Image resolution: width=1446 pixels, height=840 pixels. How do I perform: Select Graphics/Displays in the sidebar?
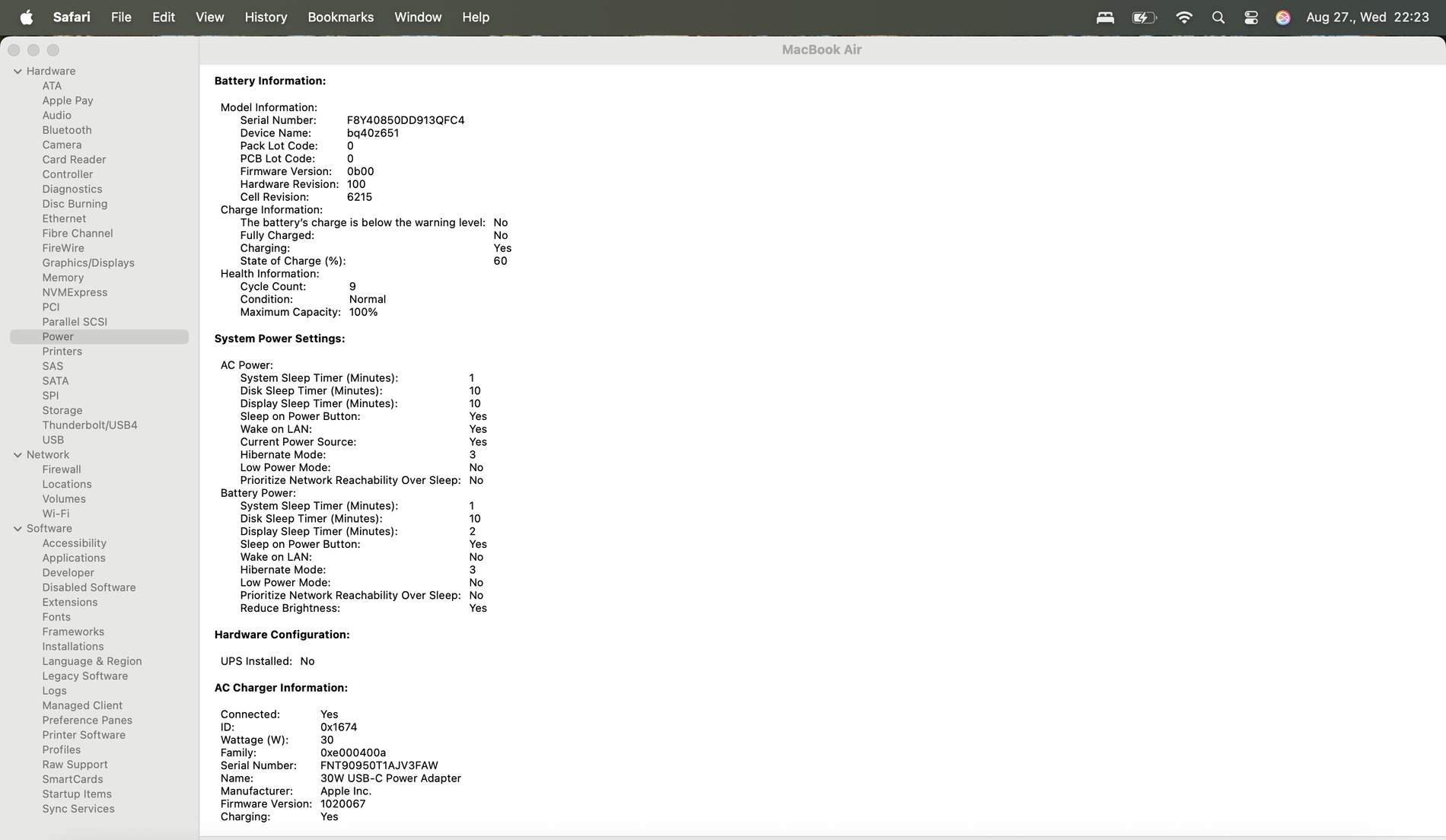point(88,262)
